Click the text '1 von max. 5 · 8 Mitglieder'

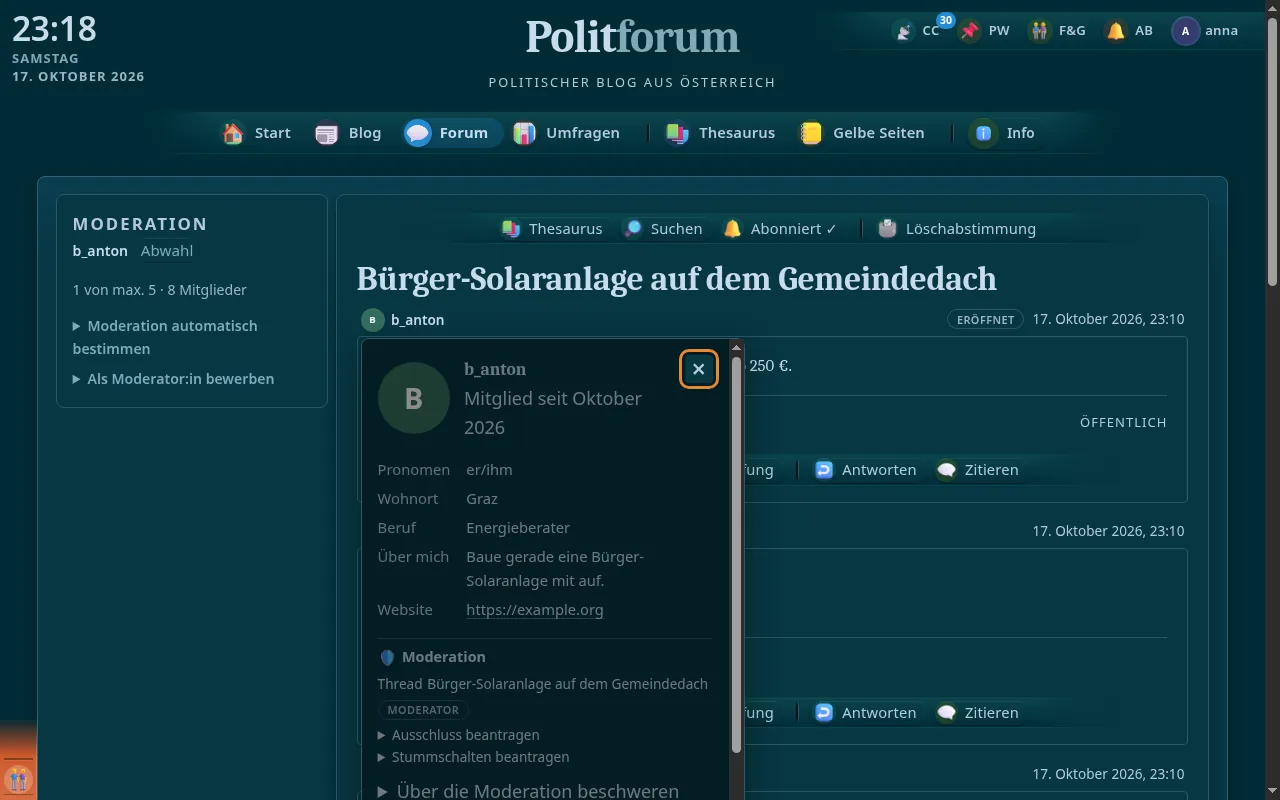160,290
